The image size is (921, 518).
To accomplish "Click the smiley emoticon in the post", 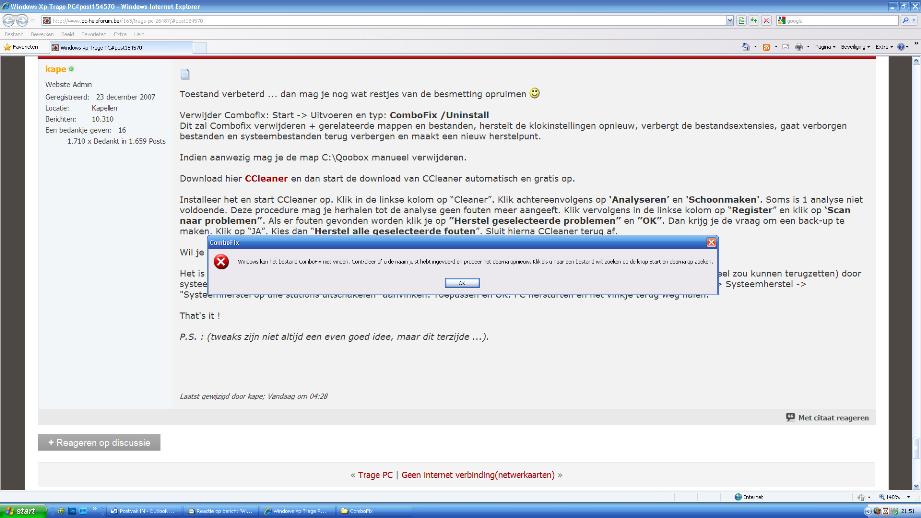I will [x=535, y=93].
